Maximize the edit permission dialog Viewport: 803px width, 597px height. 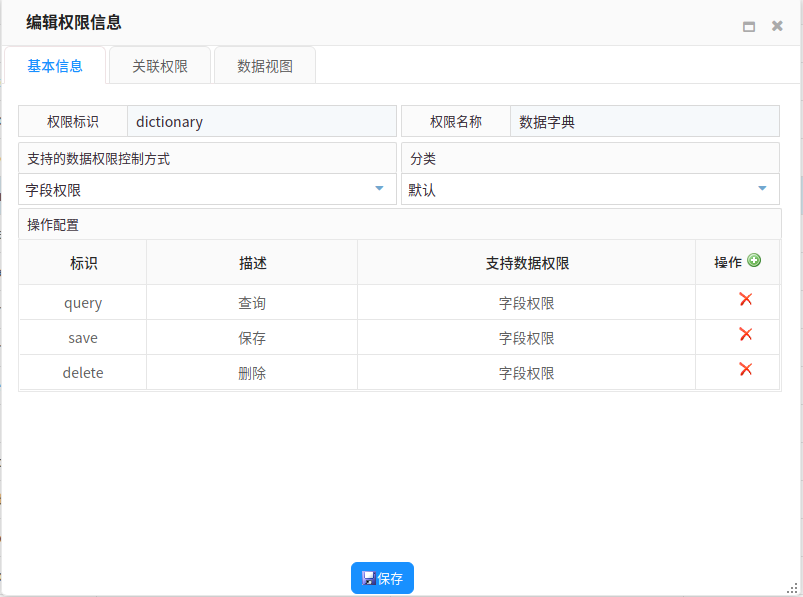click(748, 27)
